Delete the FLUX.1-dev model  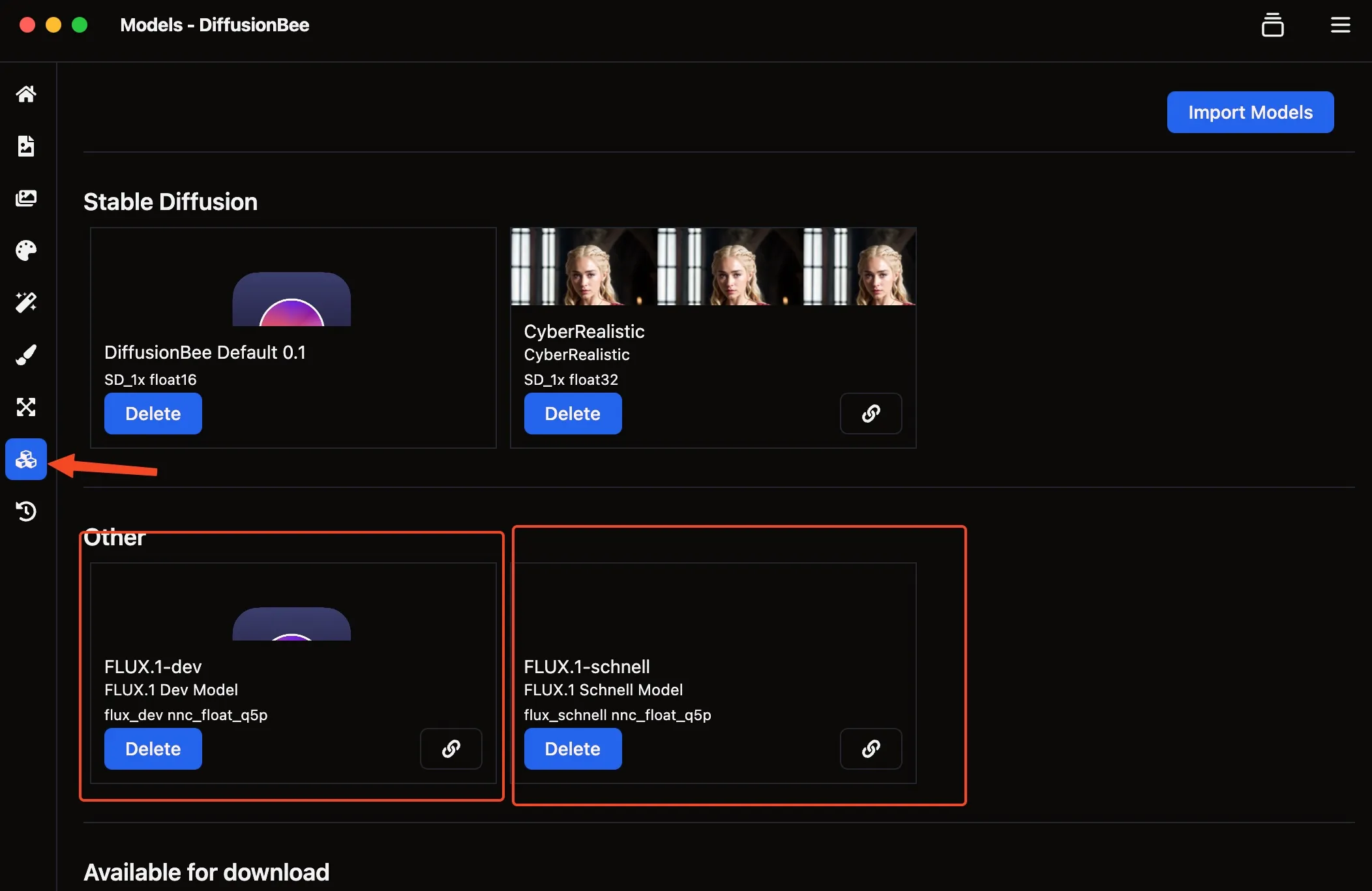(153, 749)
